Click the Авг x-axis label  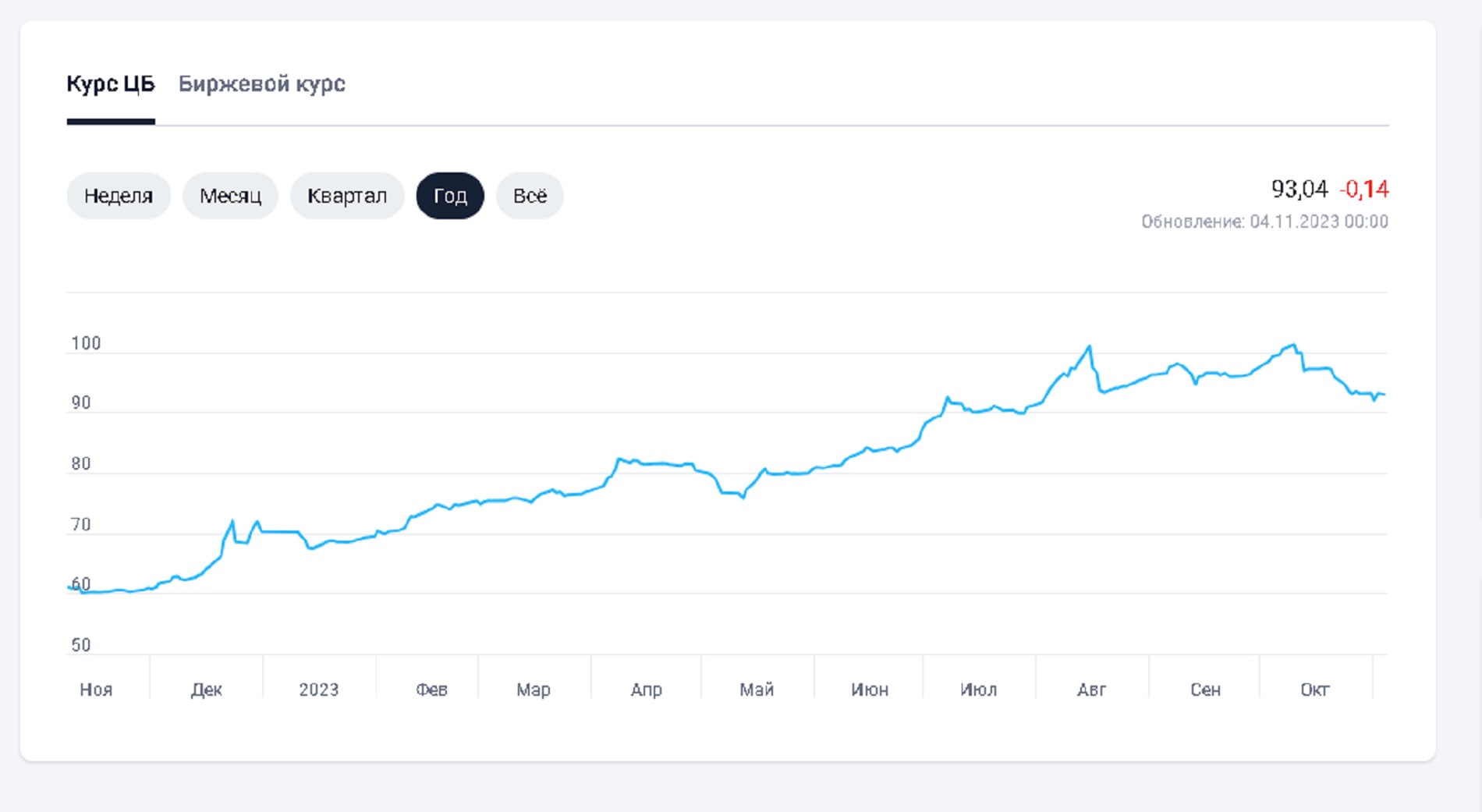[x=1091, y=690]
